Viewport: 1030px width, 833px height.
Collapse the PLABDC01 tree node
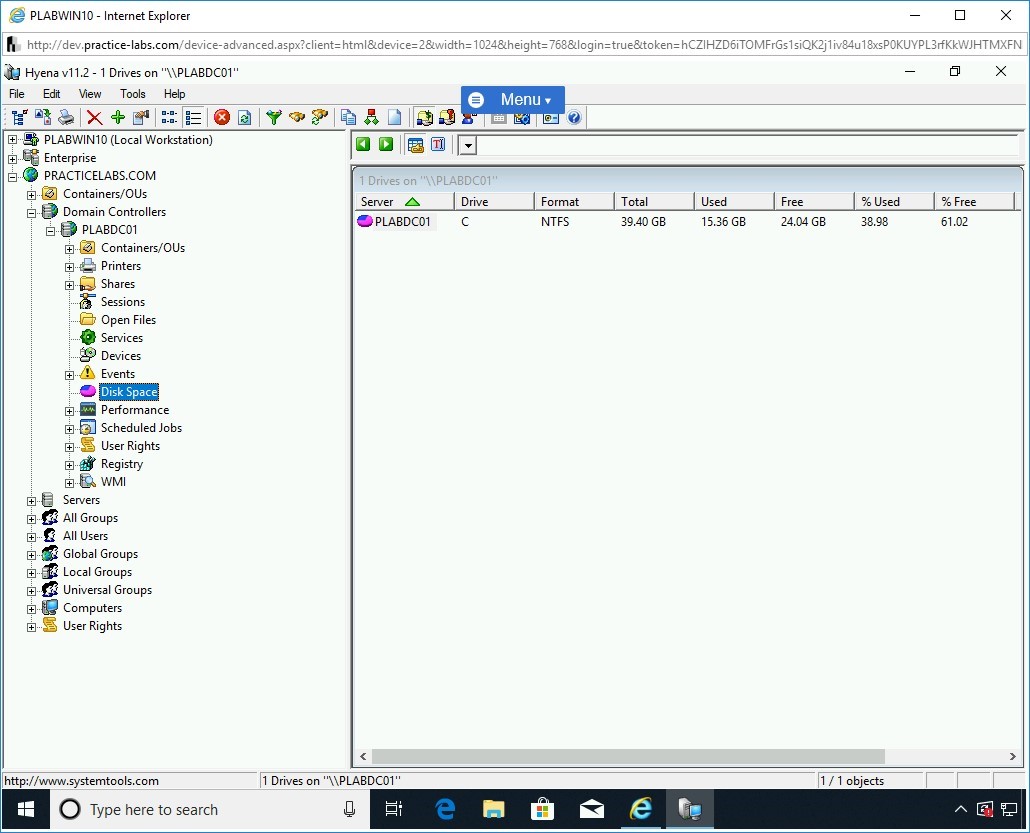point(51,230)
